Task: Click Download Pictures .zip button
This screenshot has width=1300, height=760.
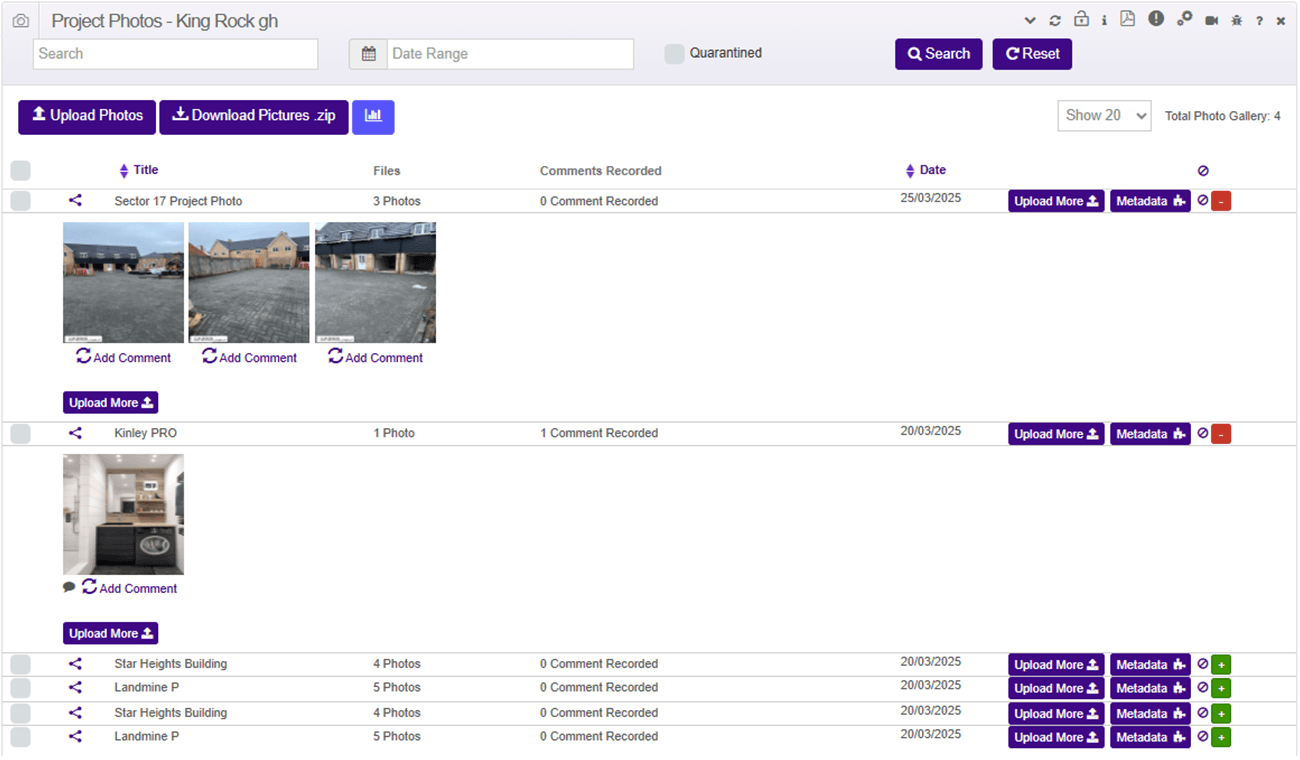Action: [254, 116]
